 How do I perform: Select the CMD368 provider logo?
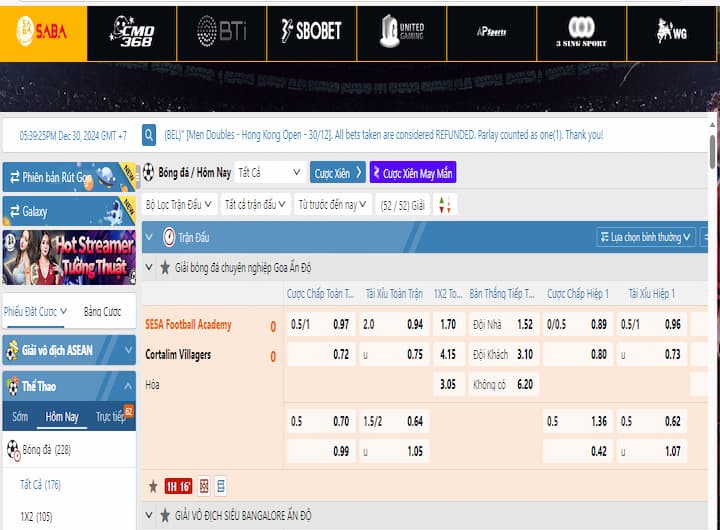[132, 31]
